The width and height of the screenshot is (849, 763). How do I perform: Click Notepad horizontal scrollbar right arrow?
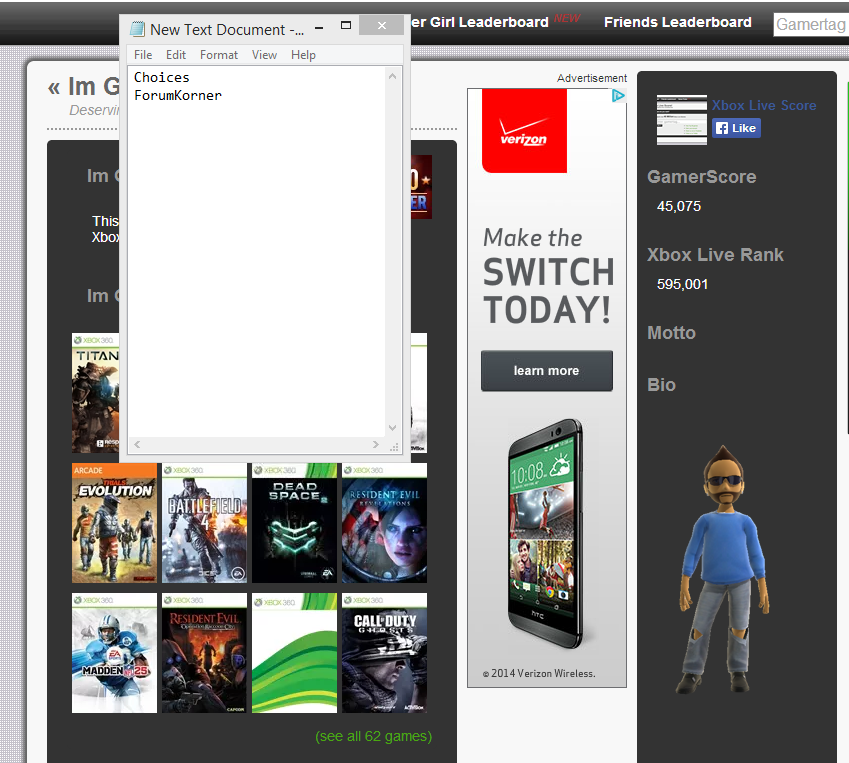coord(376,445)
